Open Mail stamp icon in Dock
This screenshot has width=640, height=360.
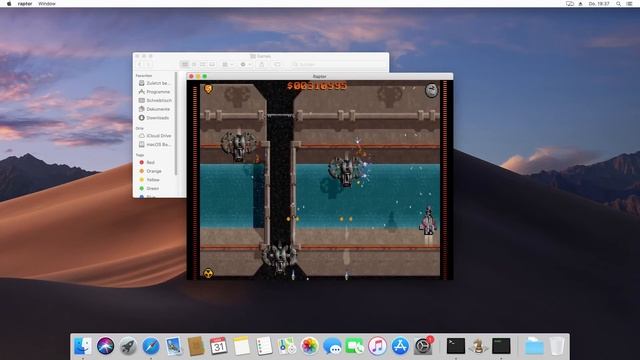(x=173, y=346)
